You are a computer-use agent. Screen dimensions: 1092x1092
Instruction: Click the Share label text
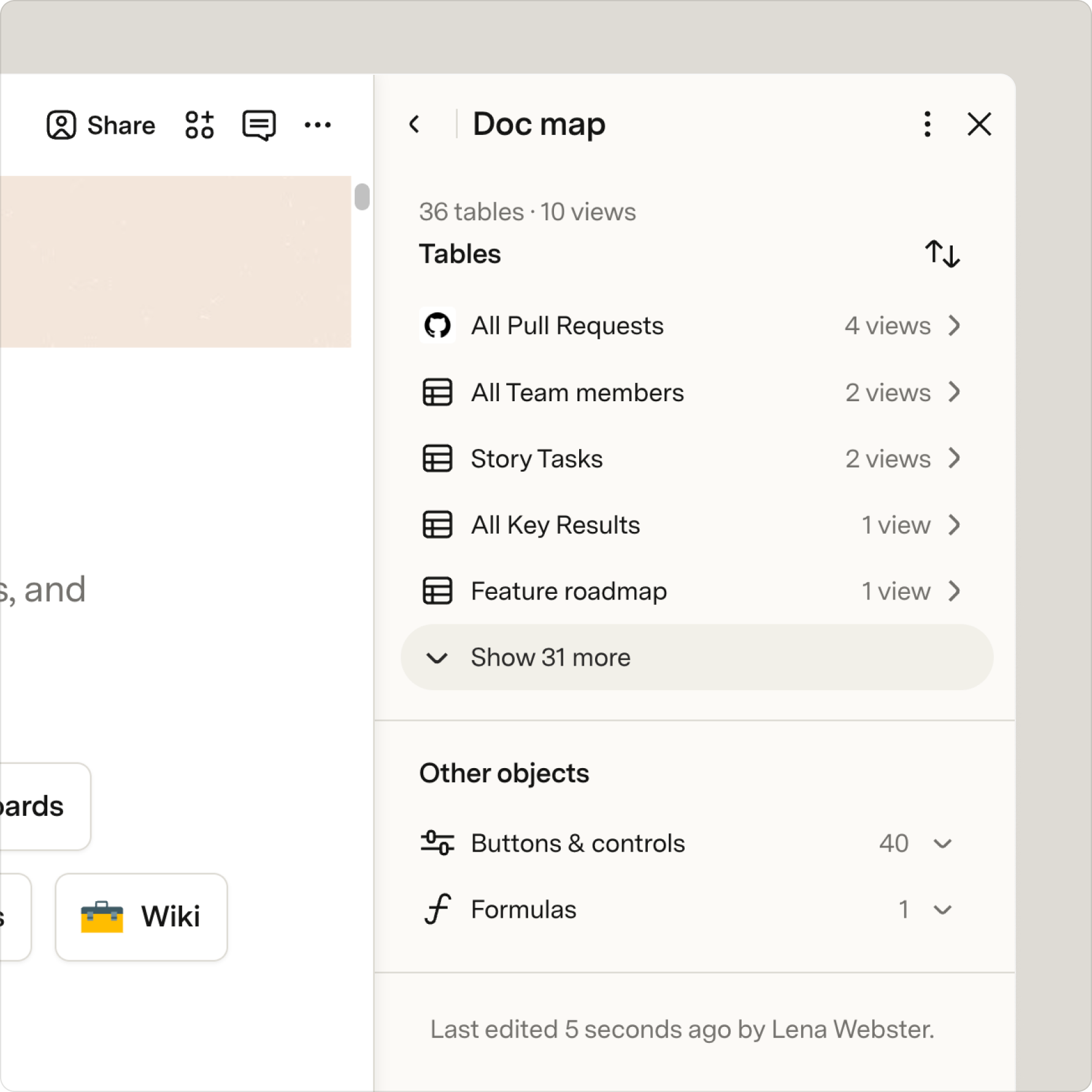tap(121, 126)
